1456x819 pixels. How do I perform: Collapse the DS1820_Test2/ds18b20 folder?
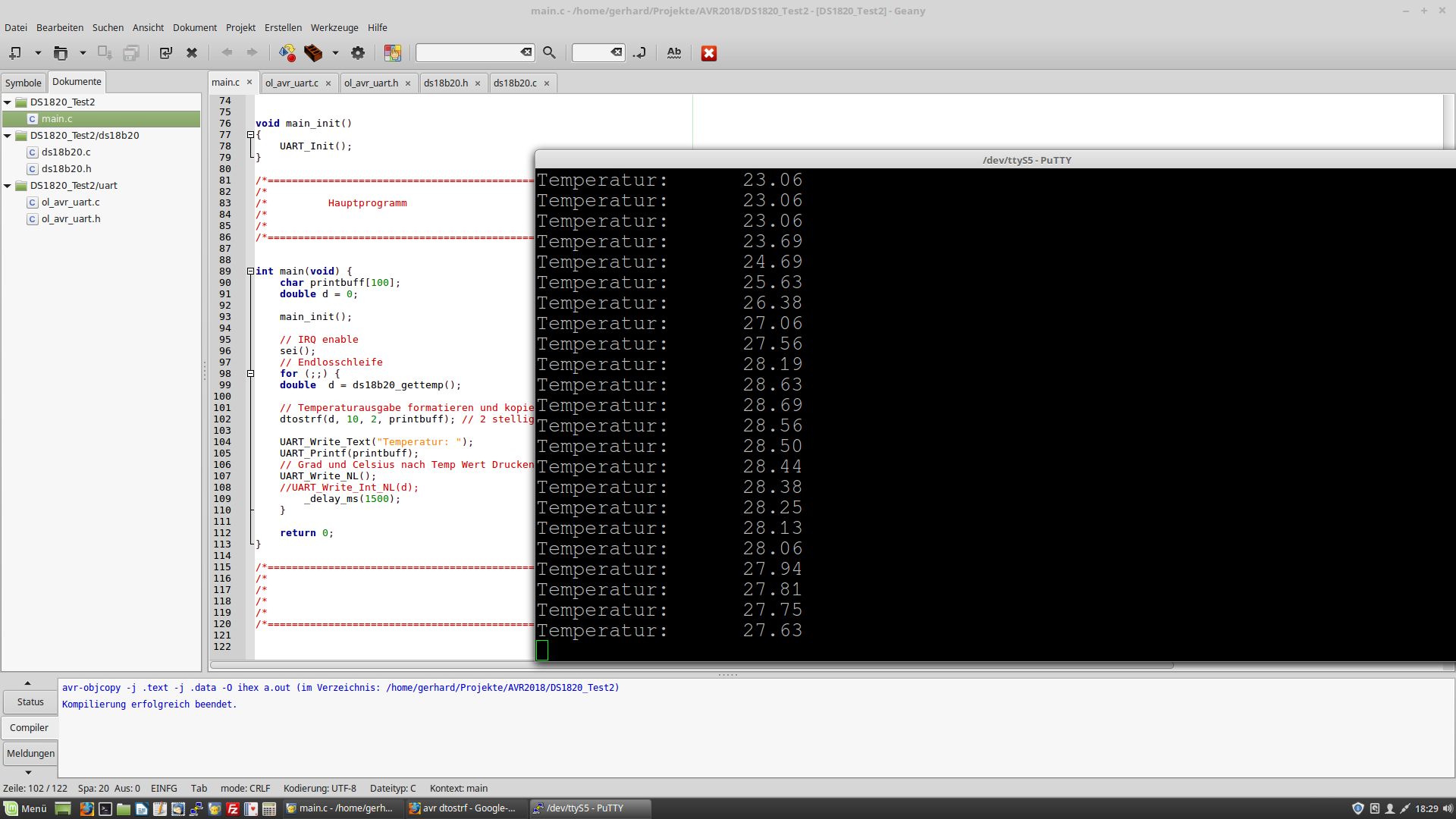[x=8, y=135]
